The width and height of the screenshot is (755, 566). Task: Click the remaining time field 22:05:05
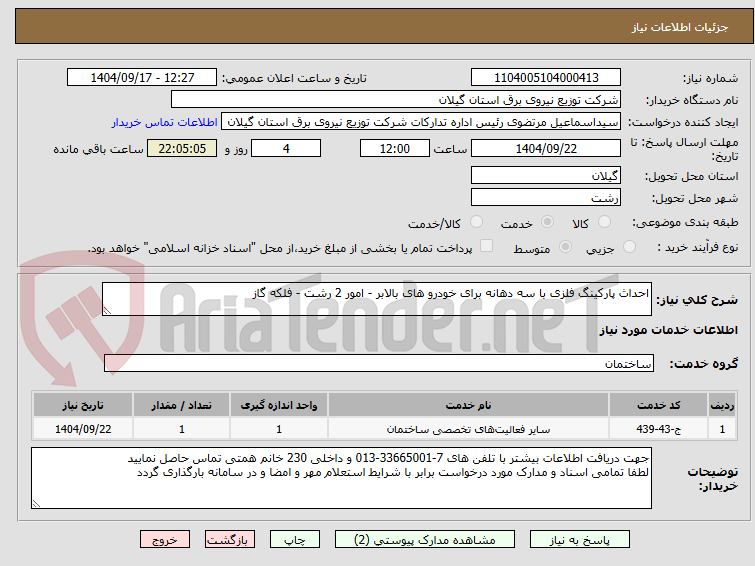pos(182,148)
